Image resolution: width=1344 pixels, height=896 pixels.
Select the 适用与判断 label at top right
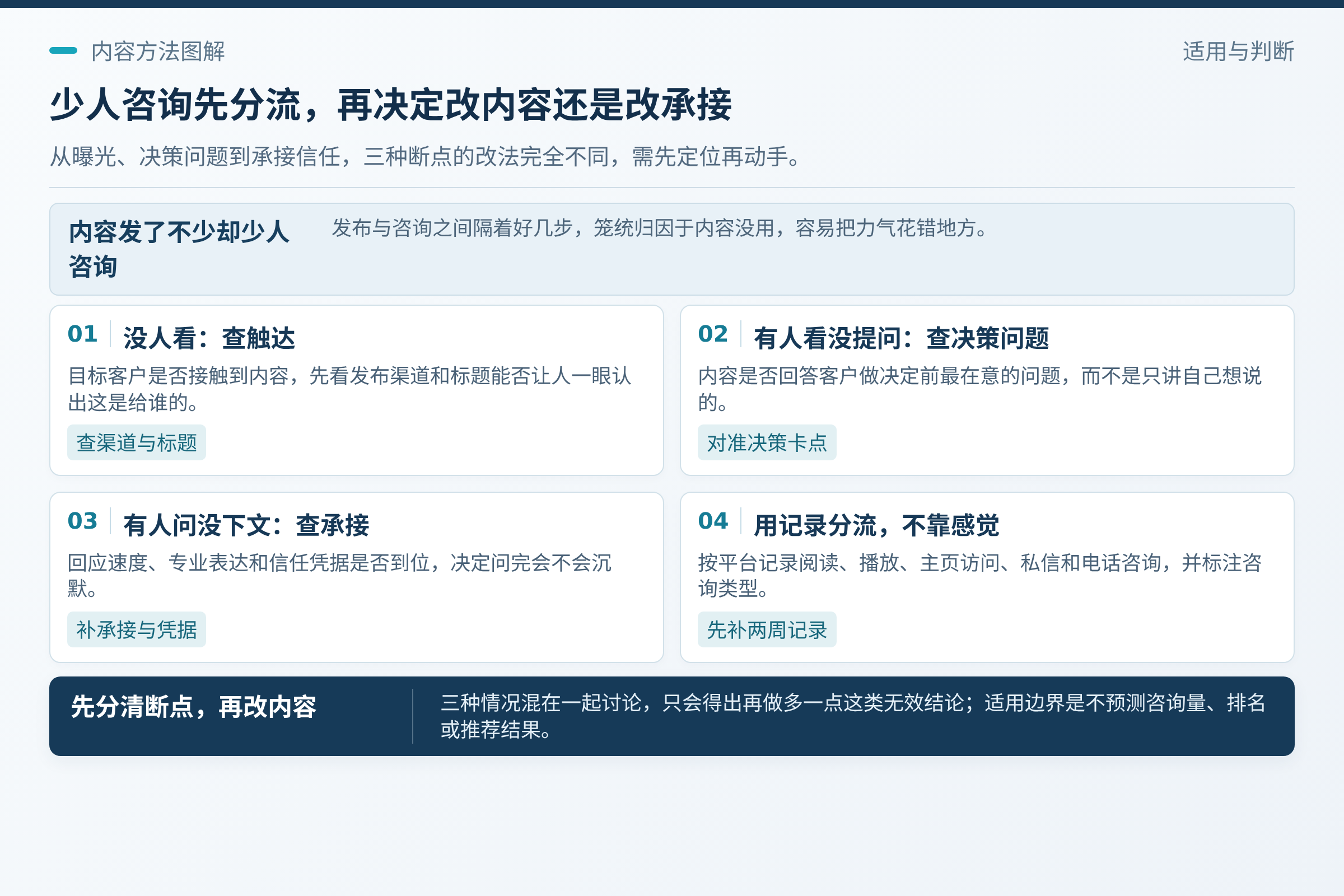tap(1238, 52)
